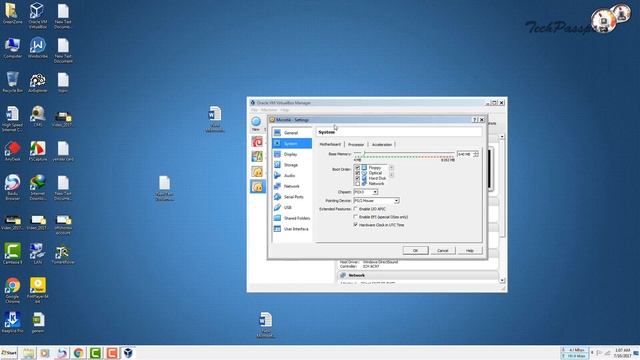The width and height of the screenshot is (640, 360).
Task: Open Baidu Browser desktop shortcut
Action: pos(12,187)
